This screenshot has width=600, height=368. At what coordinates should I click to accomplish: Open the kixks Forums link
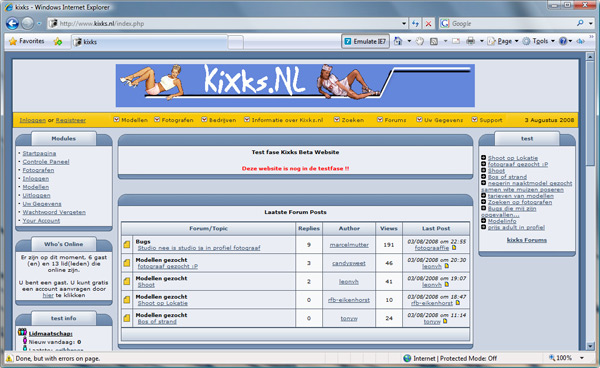click(x=527, y=240)
